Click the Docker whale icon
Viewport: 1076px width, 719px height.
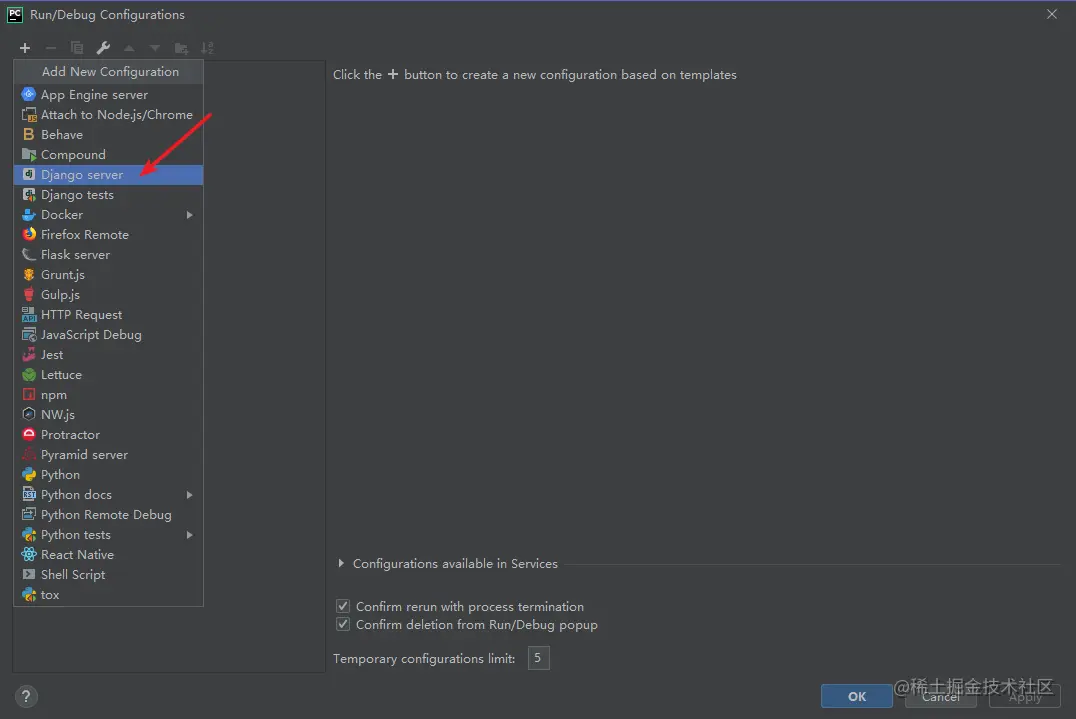(x=29, y=215)
